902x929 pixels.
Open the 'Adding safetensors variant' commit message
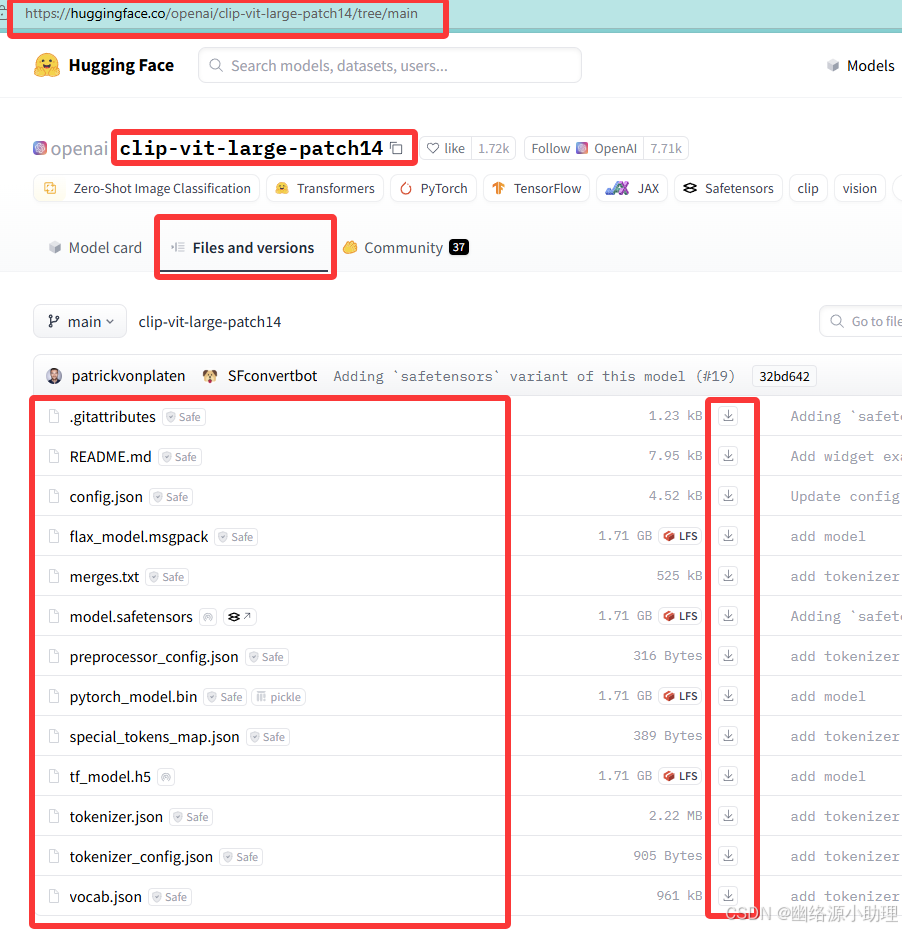click(534, 376)
